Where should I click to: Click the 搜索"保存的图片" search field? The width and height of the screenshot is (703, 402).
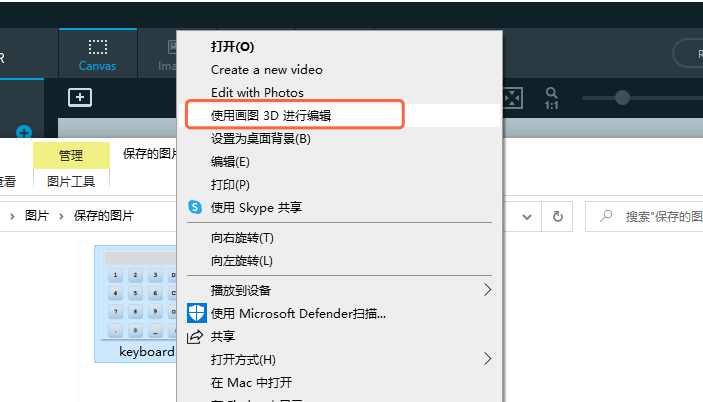(644, 216)
